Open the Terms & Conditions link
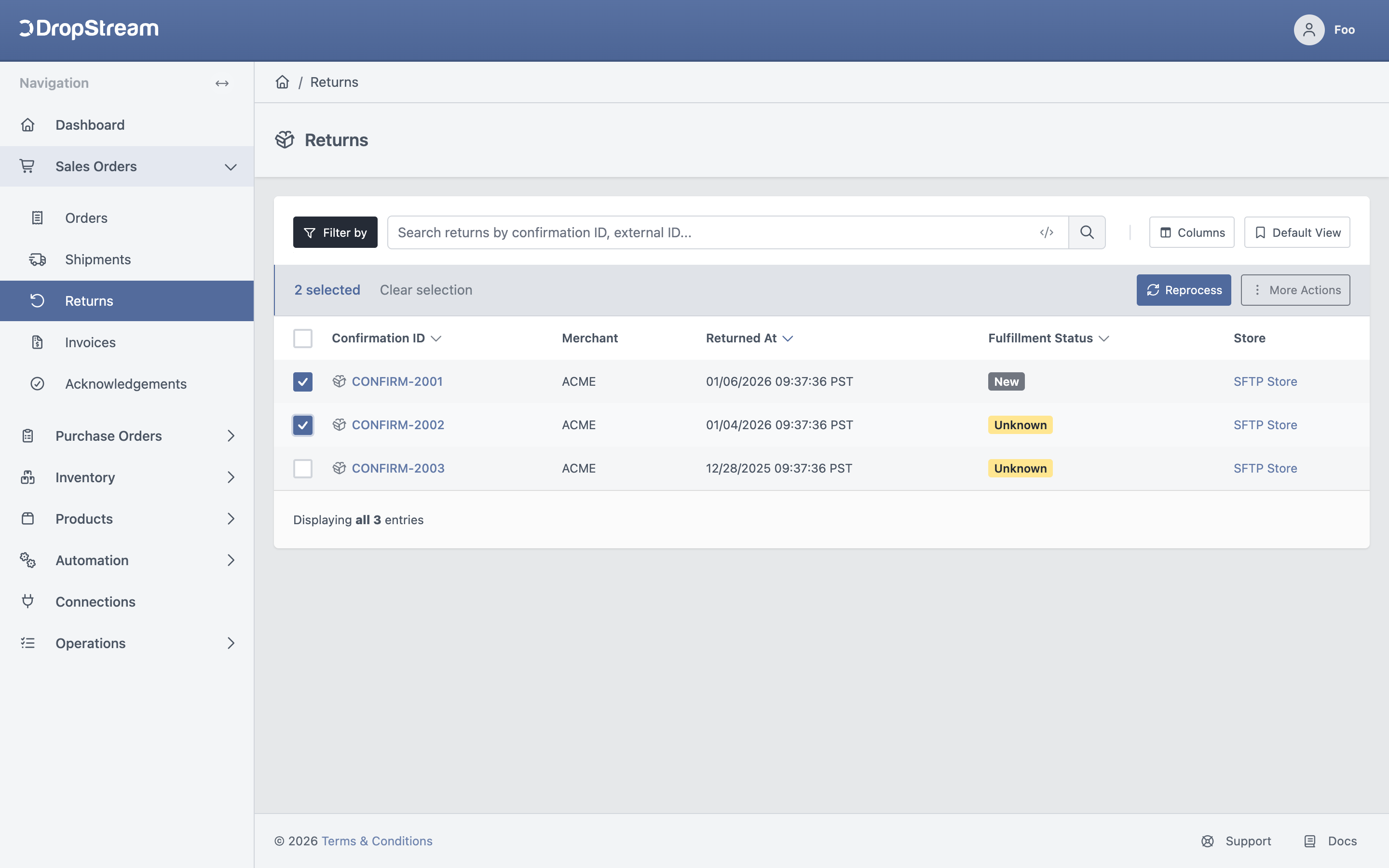 (377, 841)
